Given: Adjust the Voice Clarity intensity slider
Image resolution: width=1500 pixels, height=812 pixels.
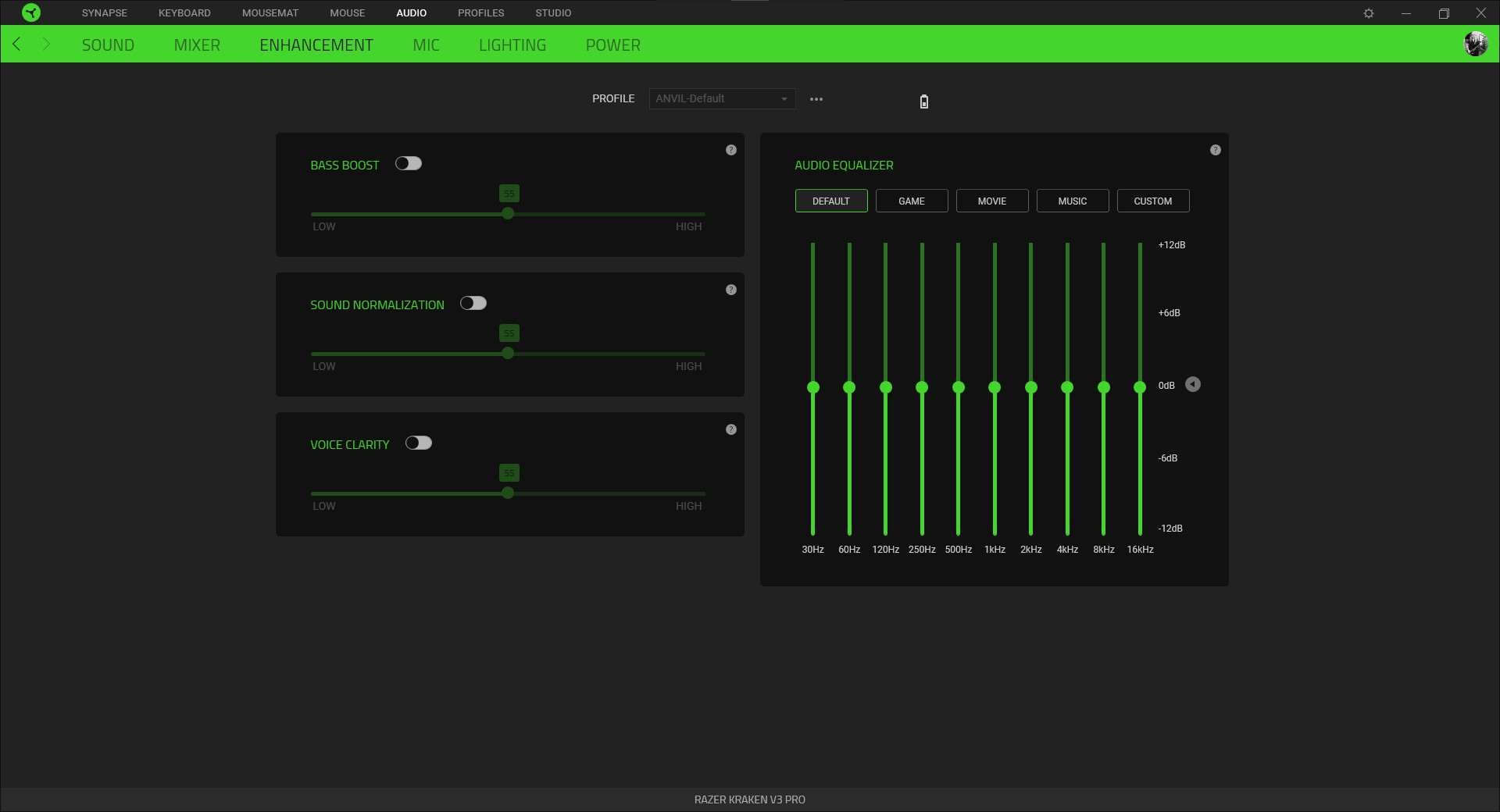Looking at the screenshot, I should [508, 493].
